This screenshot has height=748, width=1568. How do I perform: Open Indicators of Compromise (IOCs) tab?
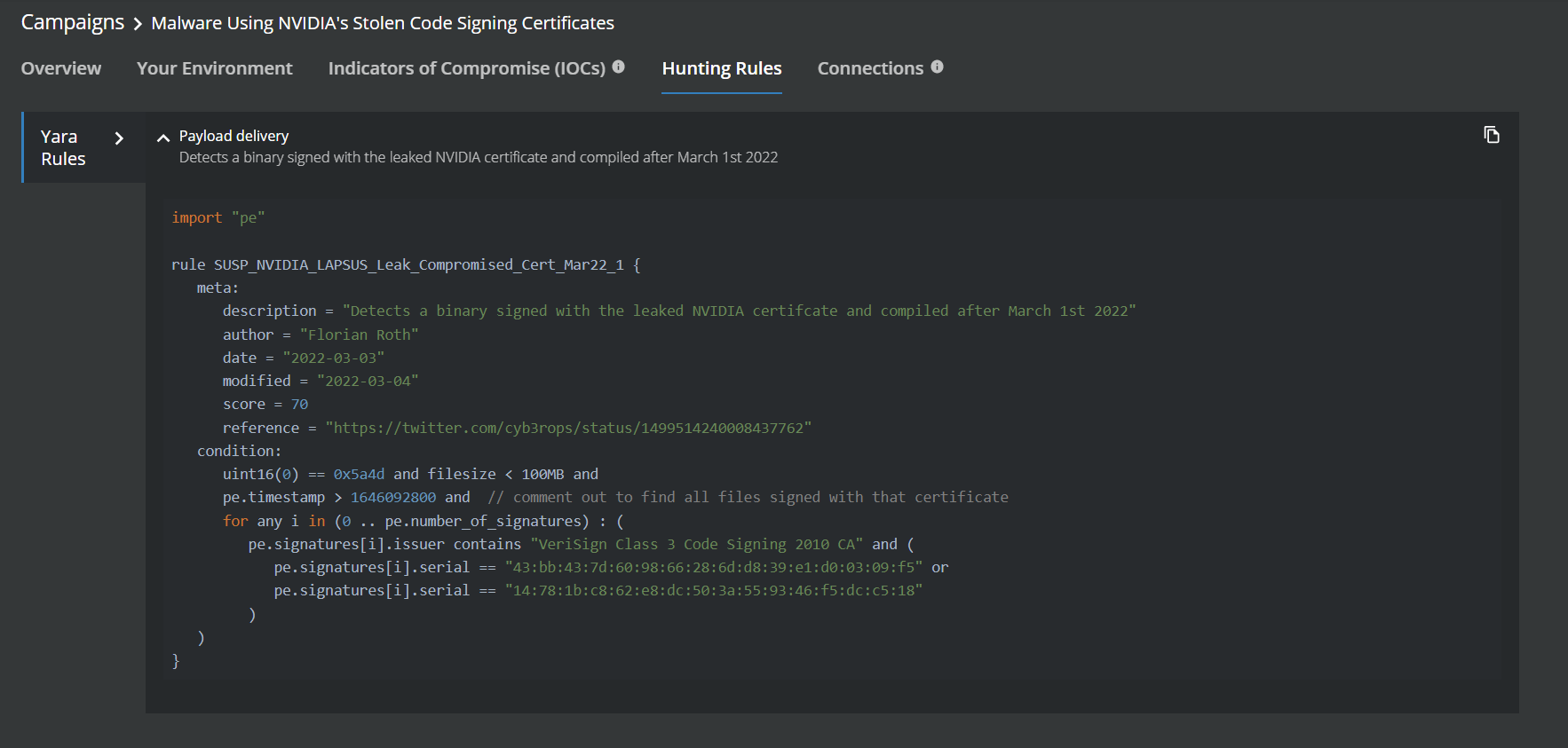tap(467, 68)
